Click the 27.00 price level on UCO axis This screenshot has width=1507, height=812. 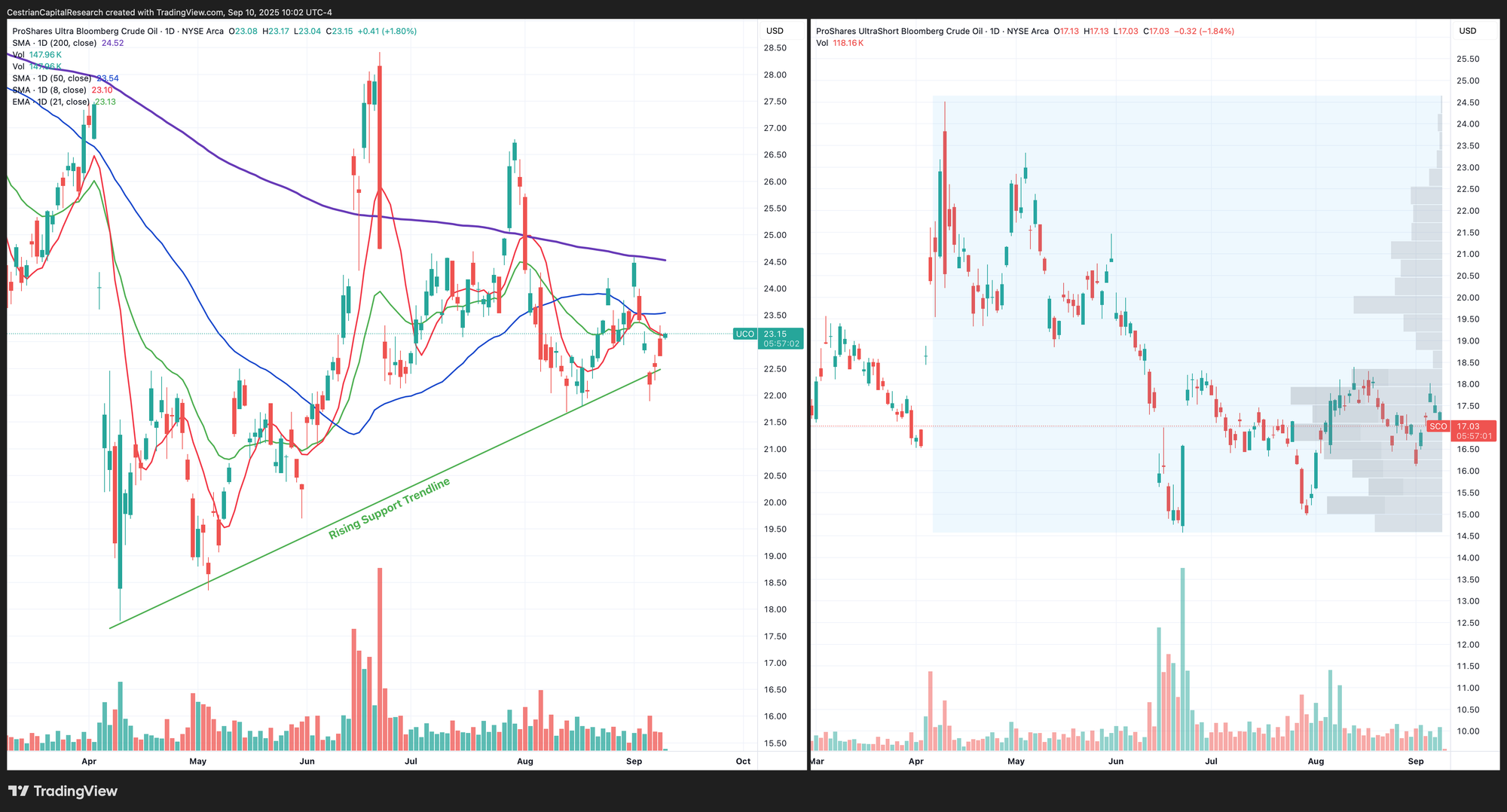click(775, 128)
